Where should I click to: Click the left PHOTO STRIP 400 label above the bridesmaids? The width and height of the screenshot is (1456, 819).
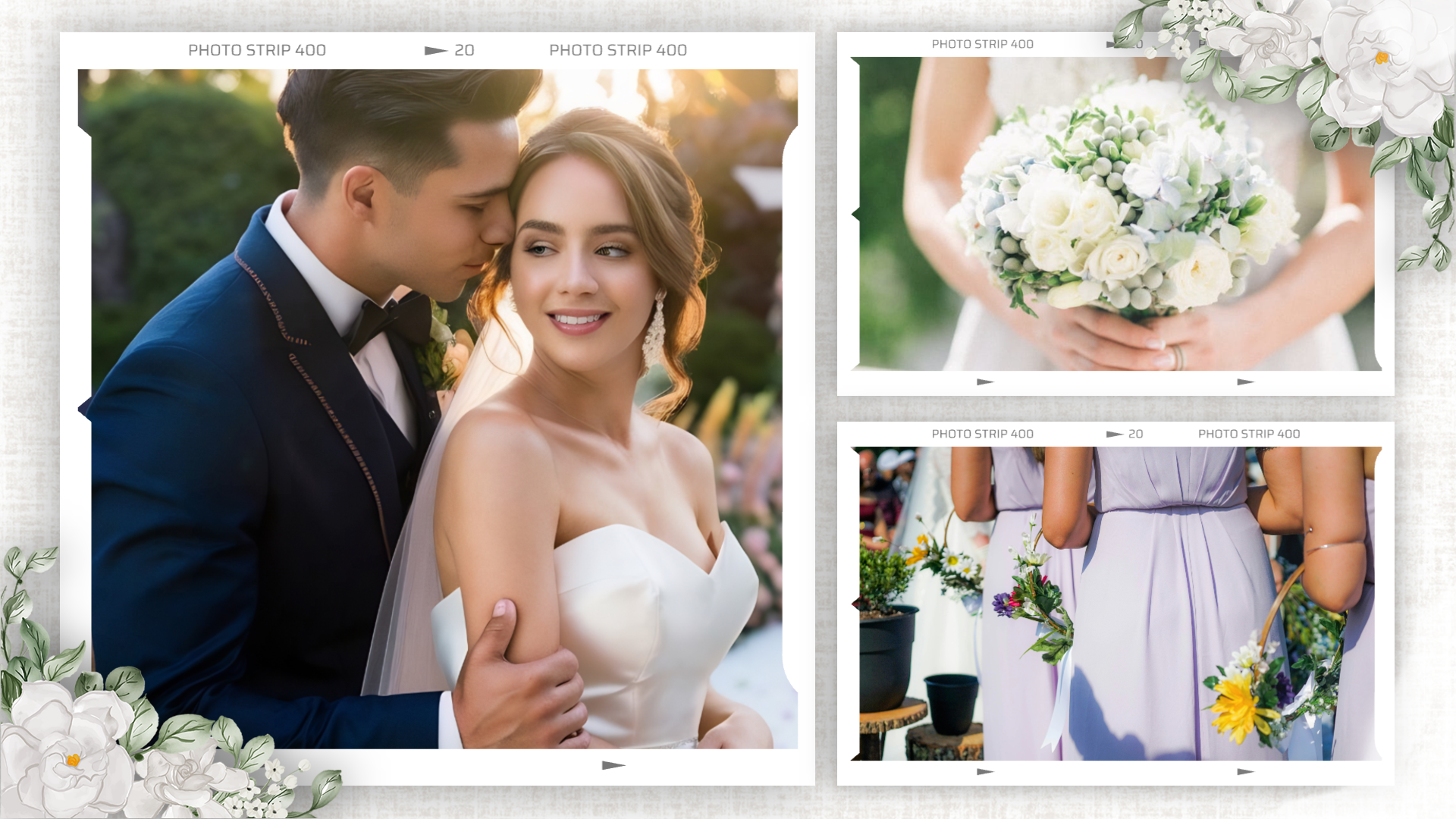(x=982, y=435)
